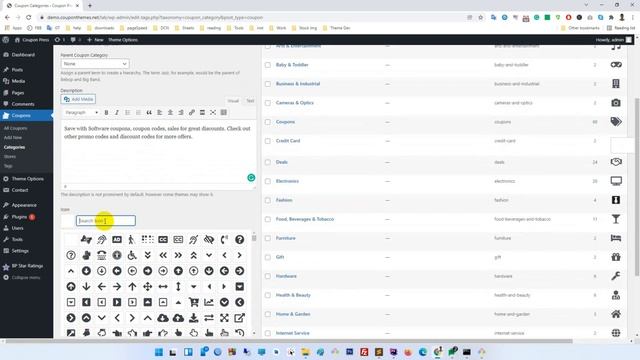This screenshot has height=360, width=640.
Task: Tick the Furniture checkbox
Action: tap(268, 238)
